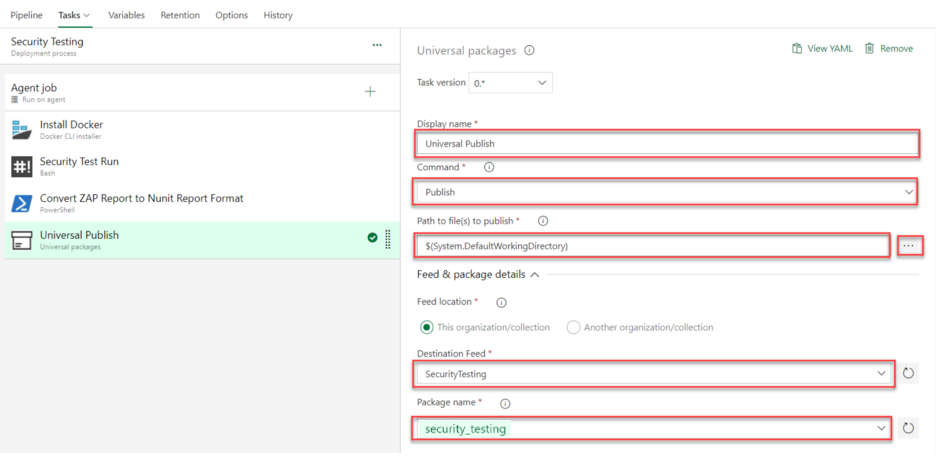Switch to the Variables tab

click(x=126, y=15)
